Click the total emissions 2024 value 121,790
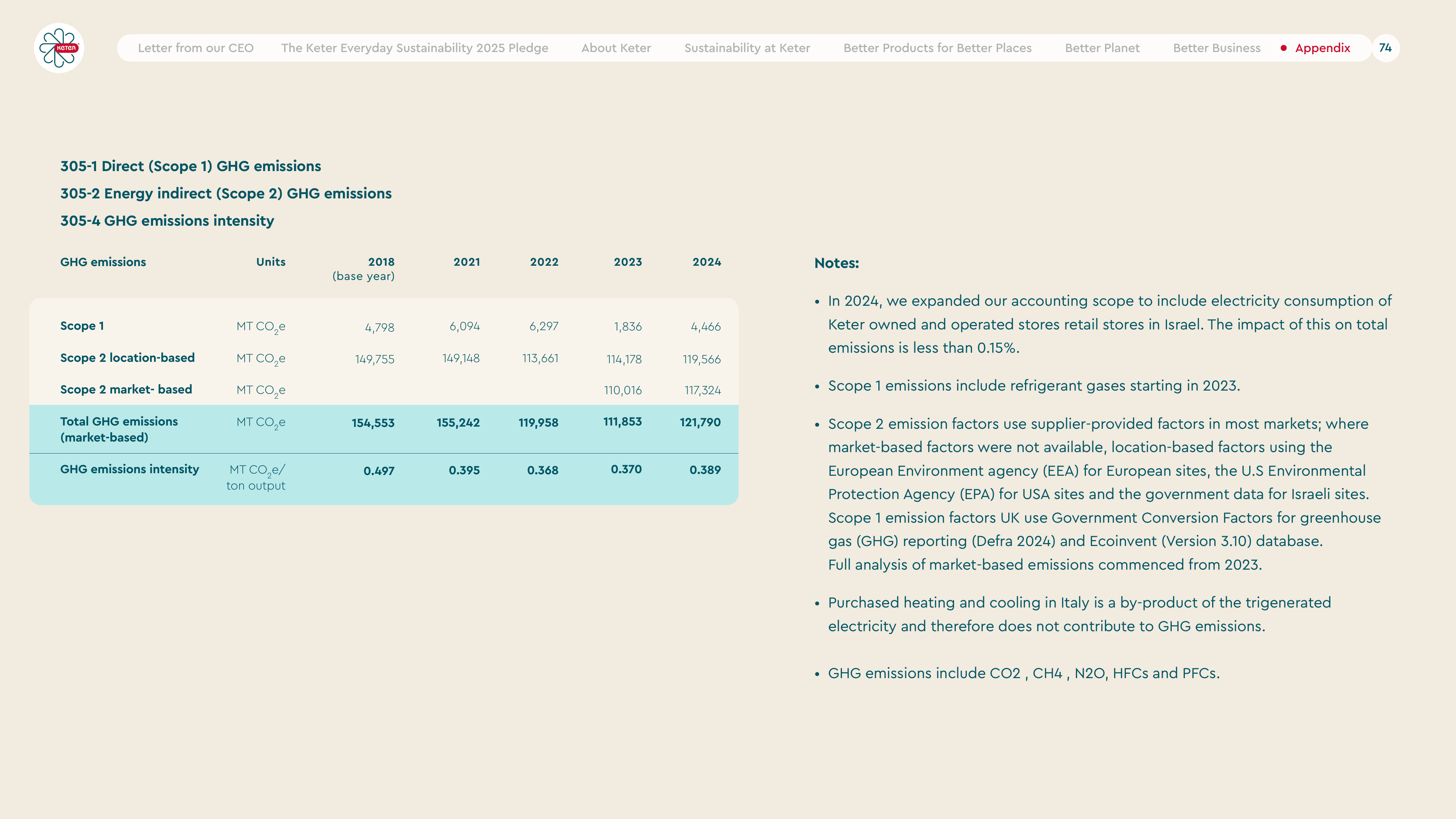This screenshot has height=819, width=1456. pyautogui.click(x=700, y=422)
